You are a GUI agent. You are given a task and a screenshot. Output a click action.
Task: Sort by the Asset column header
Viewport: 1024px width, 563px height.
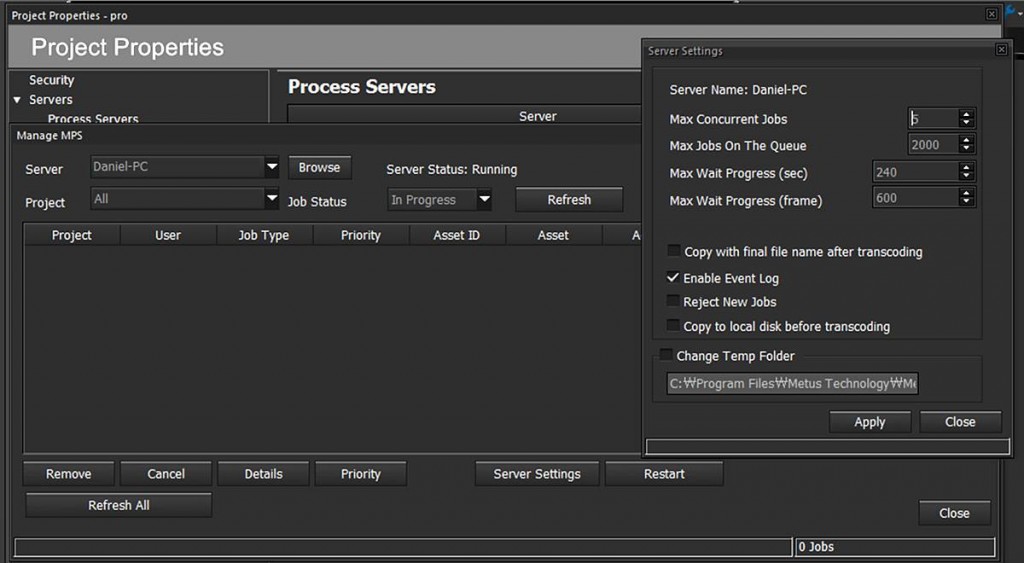tap(553, 235)
